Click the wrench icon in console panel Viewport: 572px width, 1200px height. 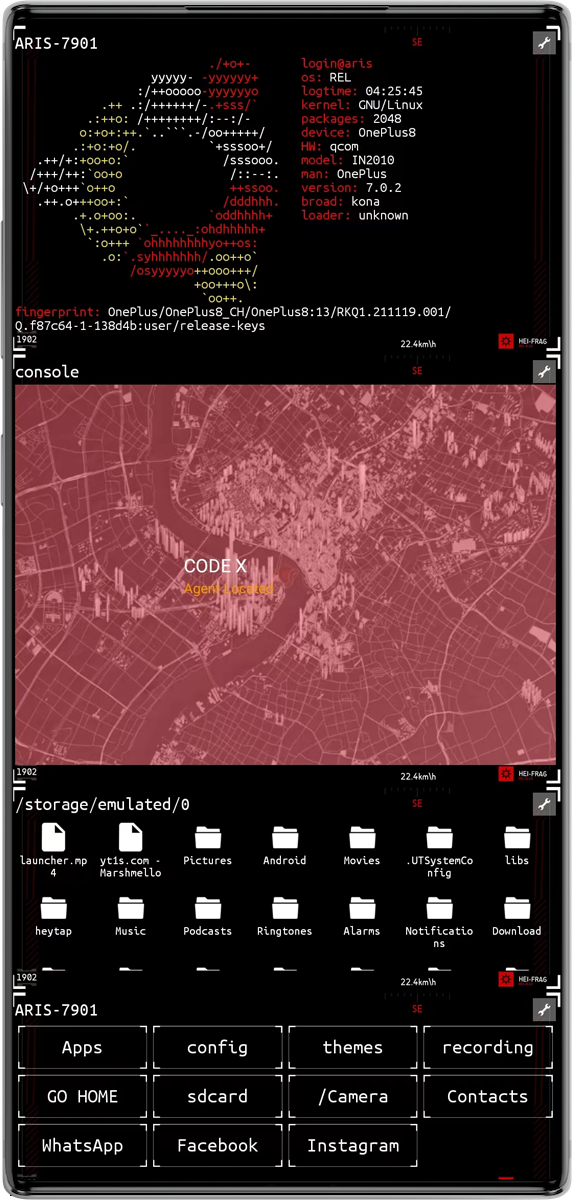pos(544,372)
